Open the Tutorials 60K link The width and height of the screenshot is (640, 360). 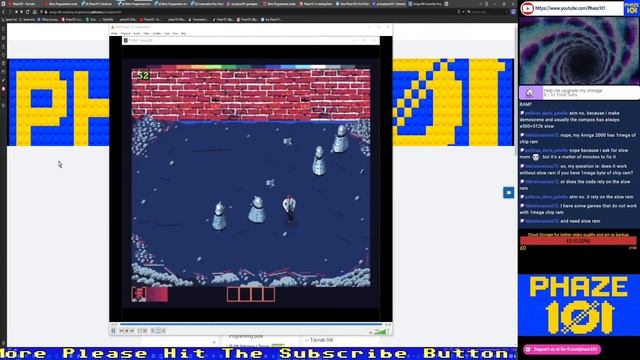322,340
